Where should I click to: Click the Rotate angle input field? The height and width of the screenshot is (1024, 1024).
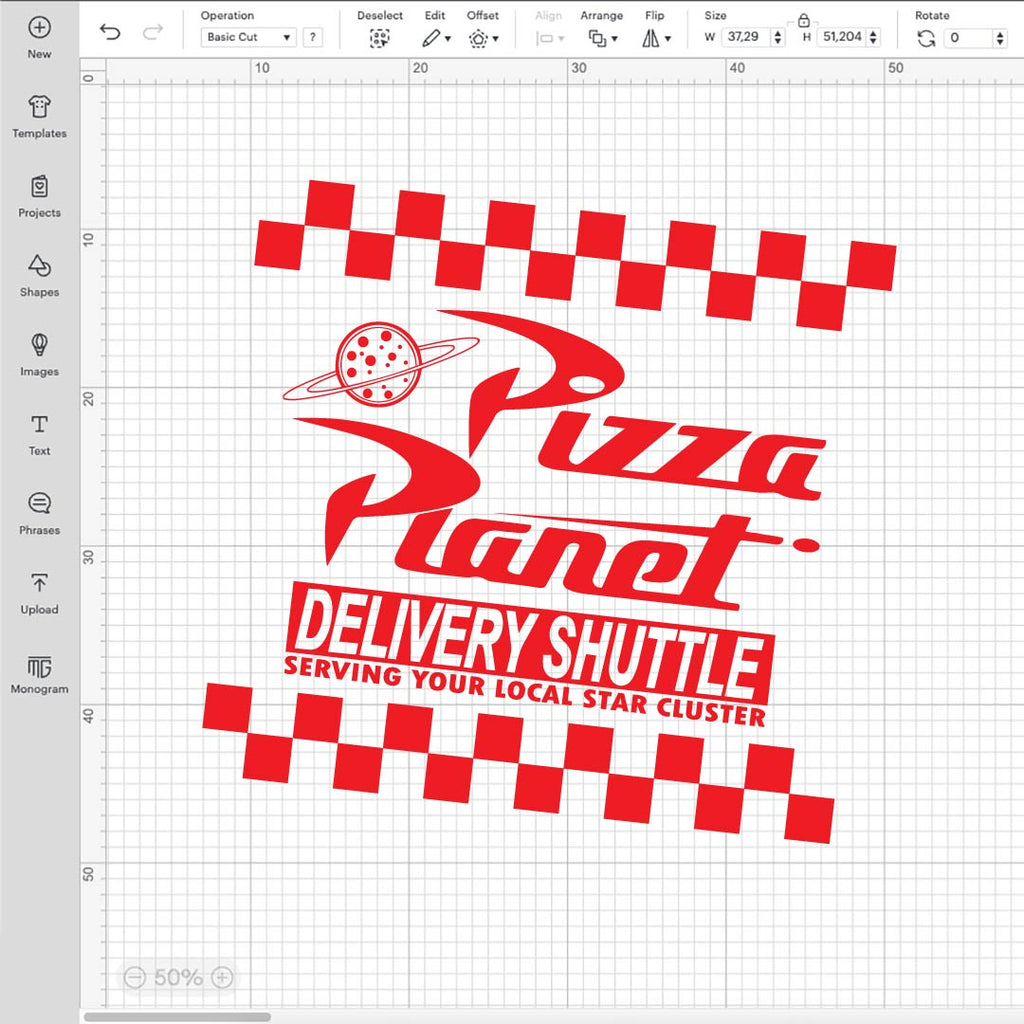pos(968,37)
